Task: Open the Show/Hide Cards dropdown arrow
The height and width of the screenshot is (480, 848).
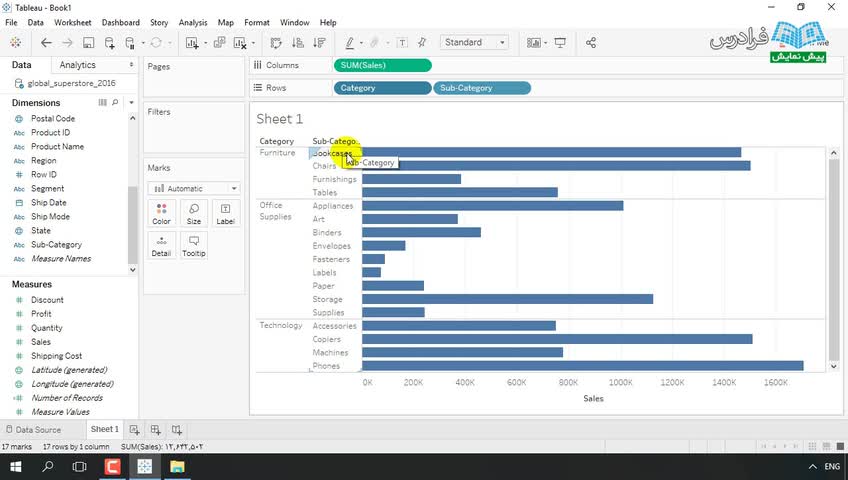Action: pyautogui.click(x=545, y=43)
